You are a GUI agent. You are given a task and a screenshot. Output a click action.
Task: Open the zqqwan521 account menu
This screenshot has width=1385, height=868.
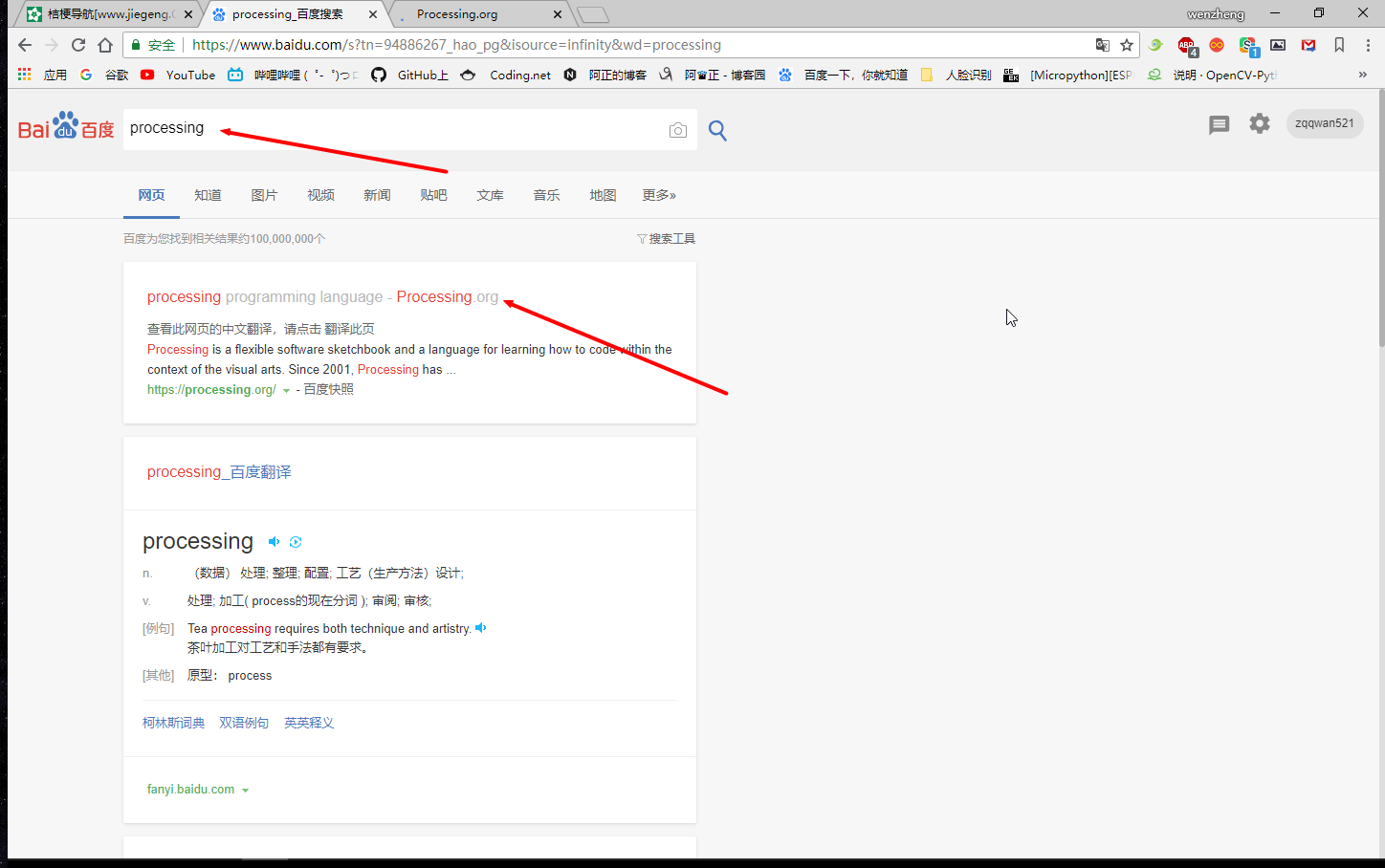click(1325, 123)
